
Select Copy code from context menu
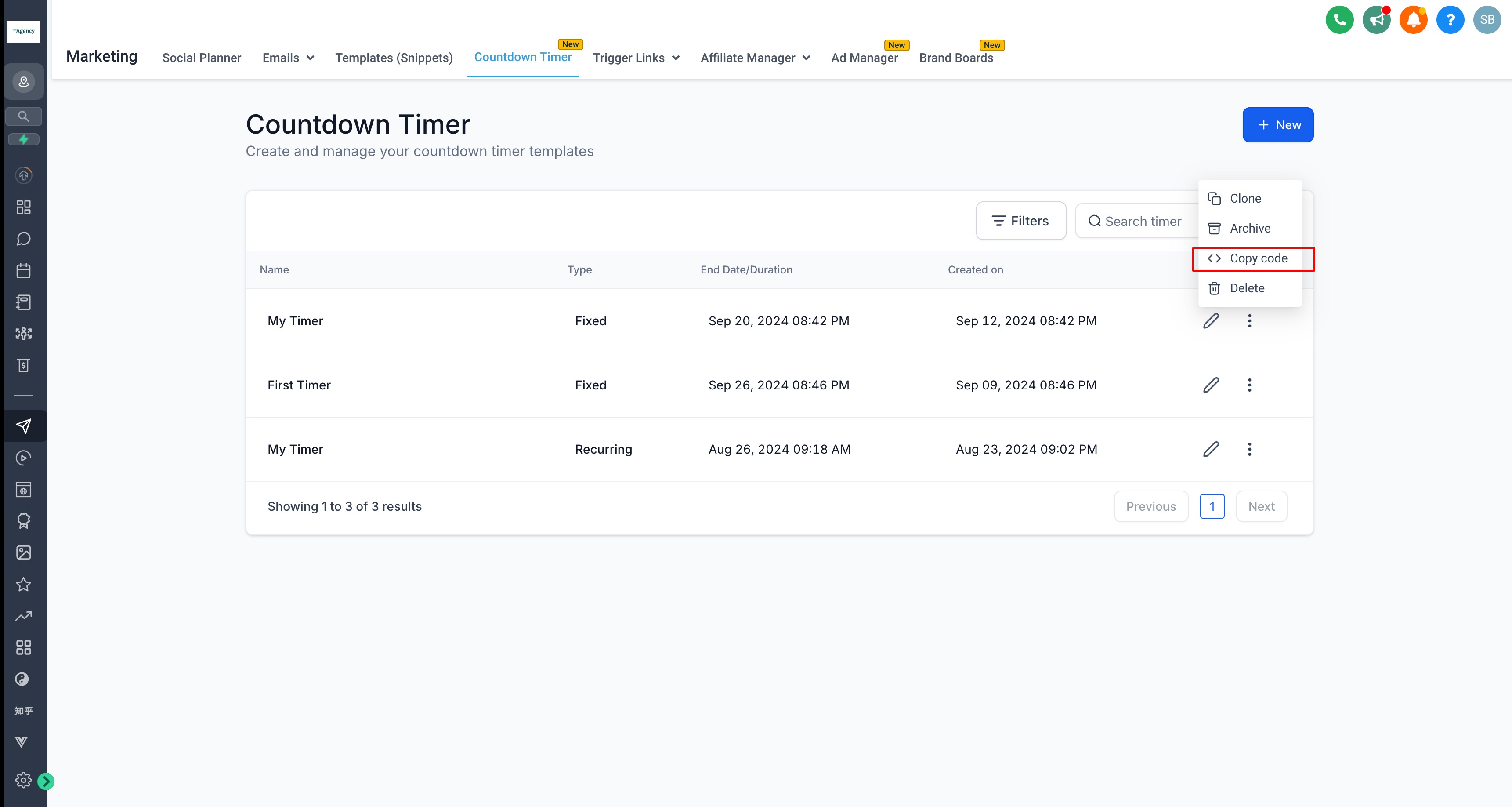pos(1252,258)
